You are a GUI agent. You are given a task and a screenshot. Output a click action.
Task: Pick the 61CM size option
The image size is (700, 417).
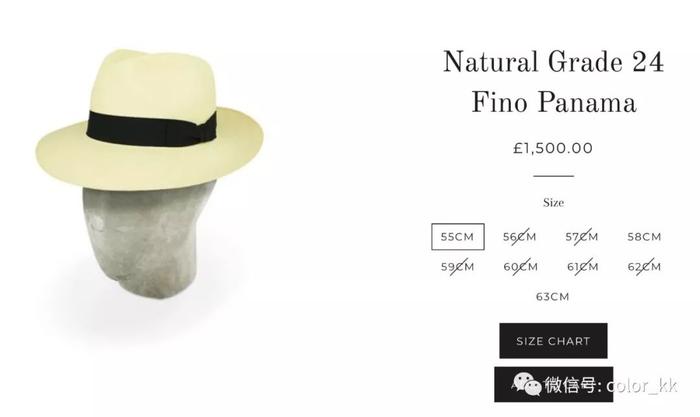pos(583,267)
